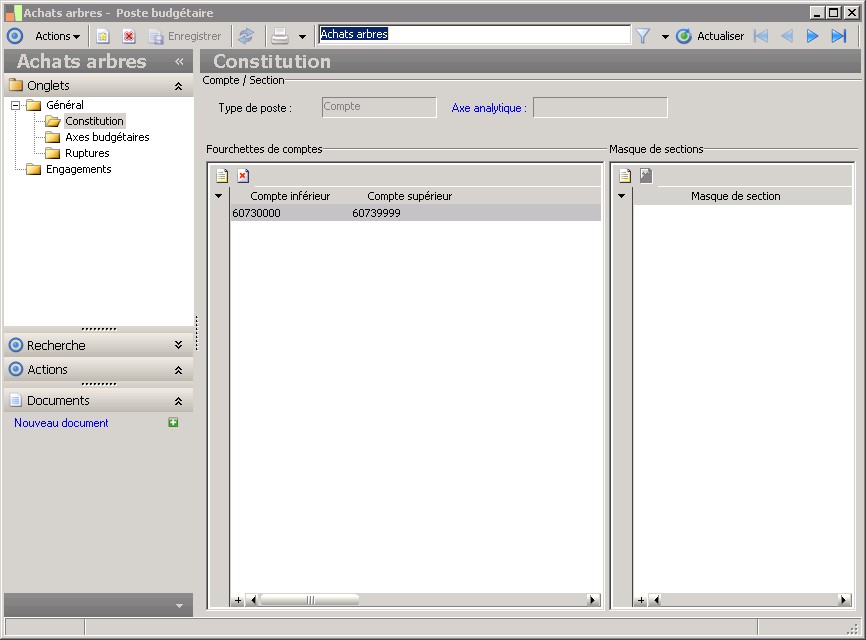Select Axes budgétaires in the tree
866x640 pixels.
coord(107,137)
